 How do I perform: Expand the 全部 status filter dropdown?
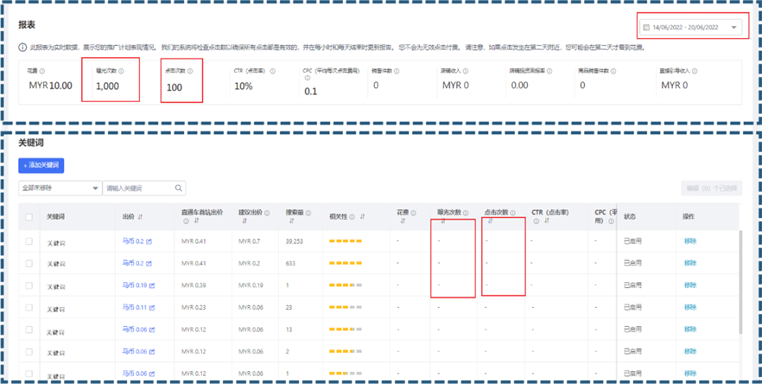point(60,188)
